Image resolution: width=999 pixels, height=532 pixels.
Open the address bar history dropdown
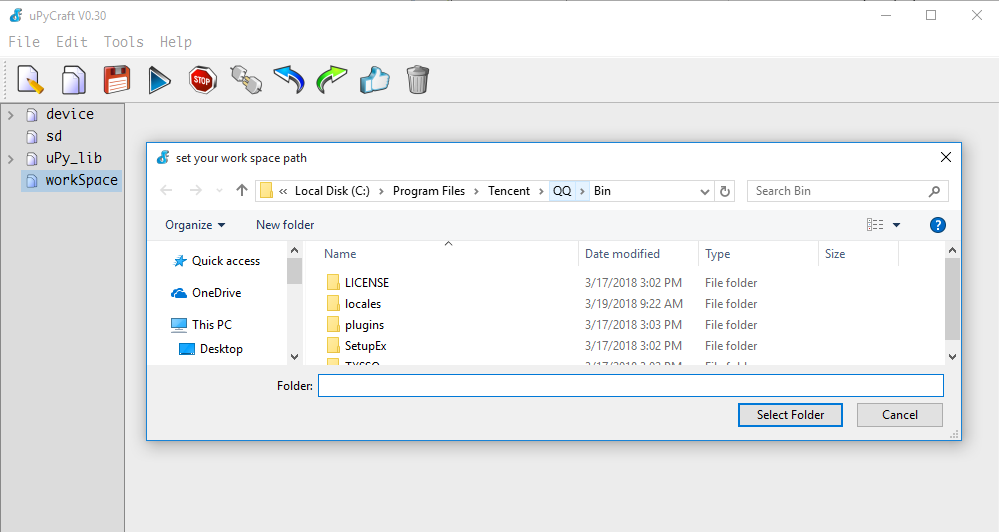705,191
